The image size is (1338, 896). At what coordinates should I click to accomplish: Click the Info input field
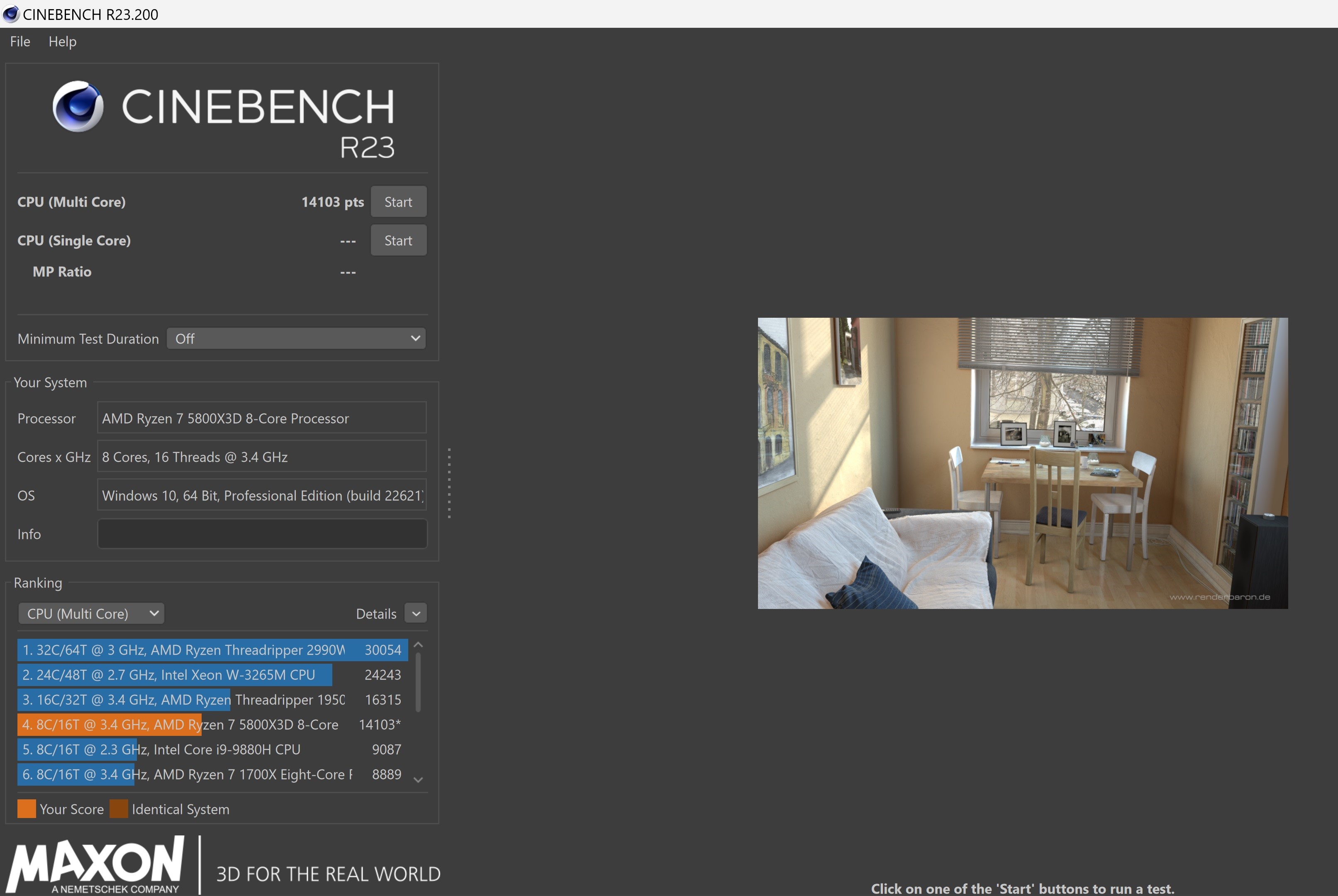pyautogui.click(x=262, y=533)
